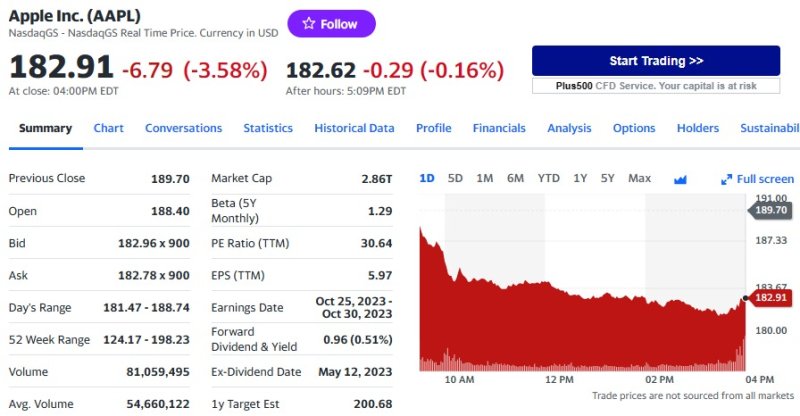Open the Conversations tab
This screenshot has width=800, height=416.
pos(183,128)
